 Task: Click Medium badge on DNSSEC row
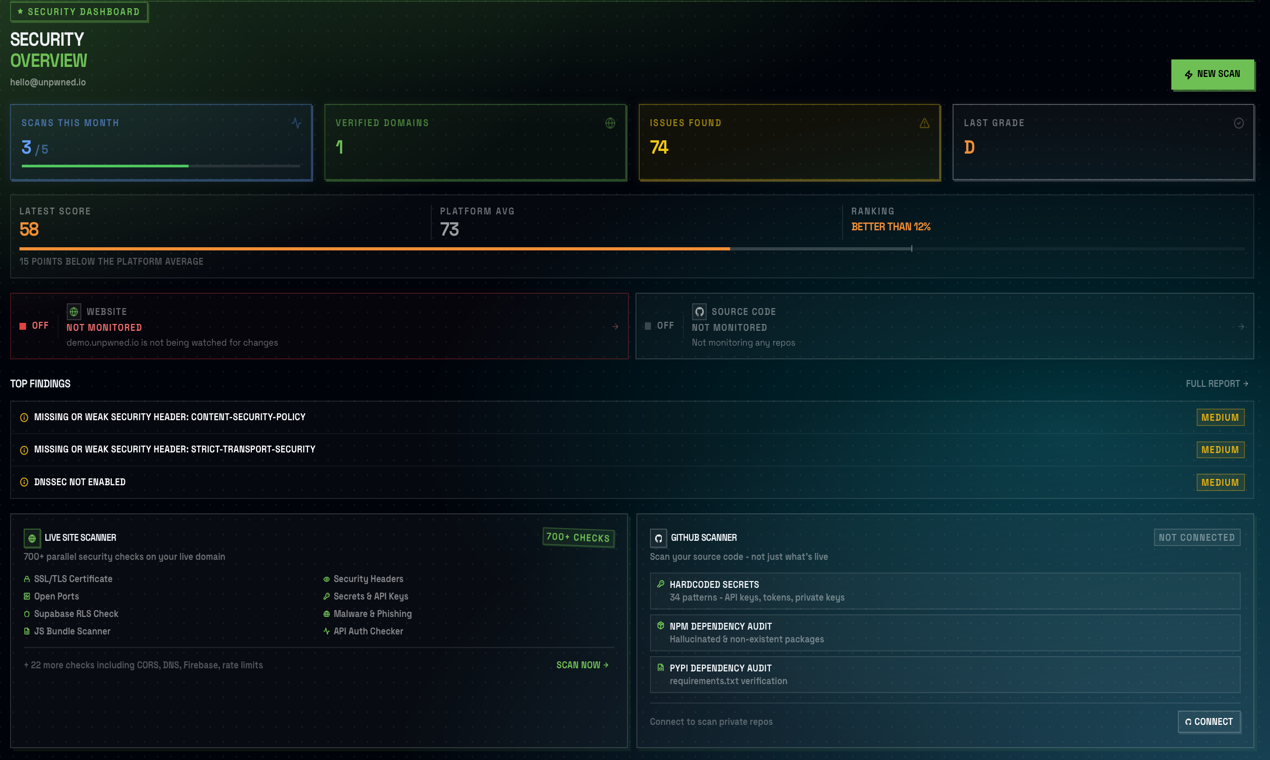point(1220,482)
